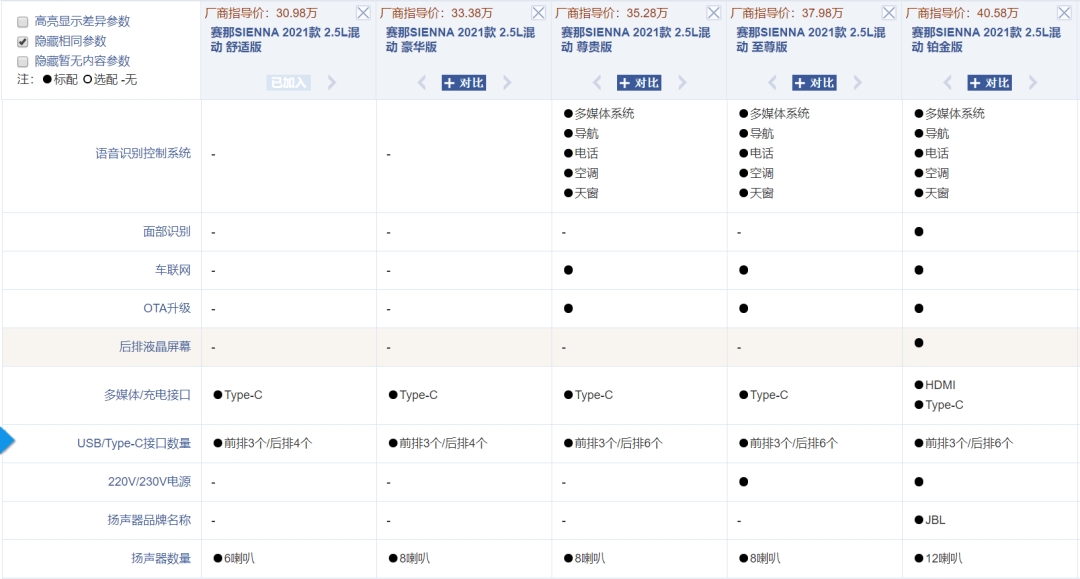This screenshot has width=1080, height=579.
Task: Remove the 豪华版 column with its X icon
Action: pos(539,13)
